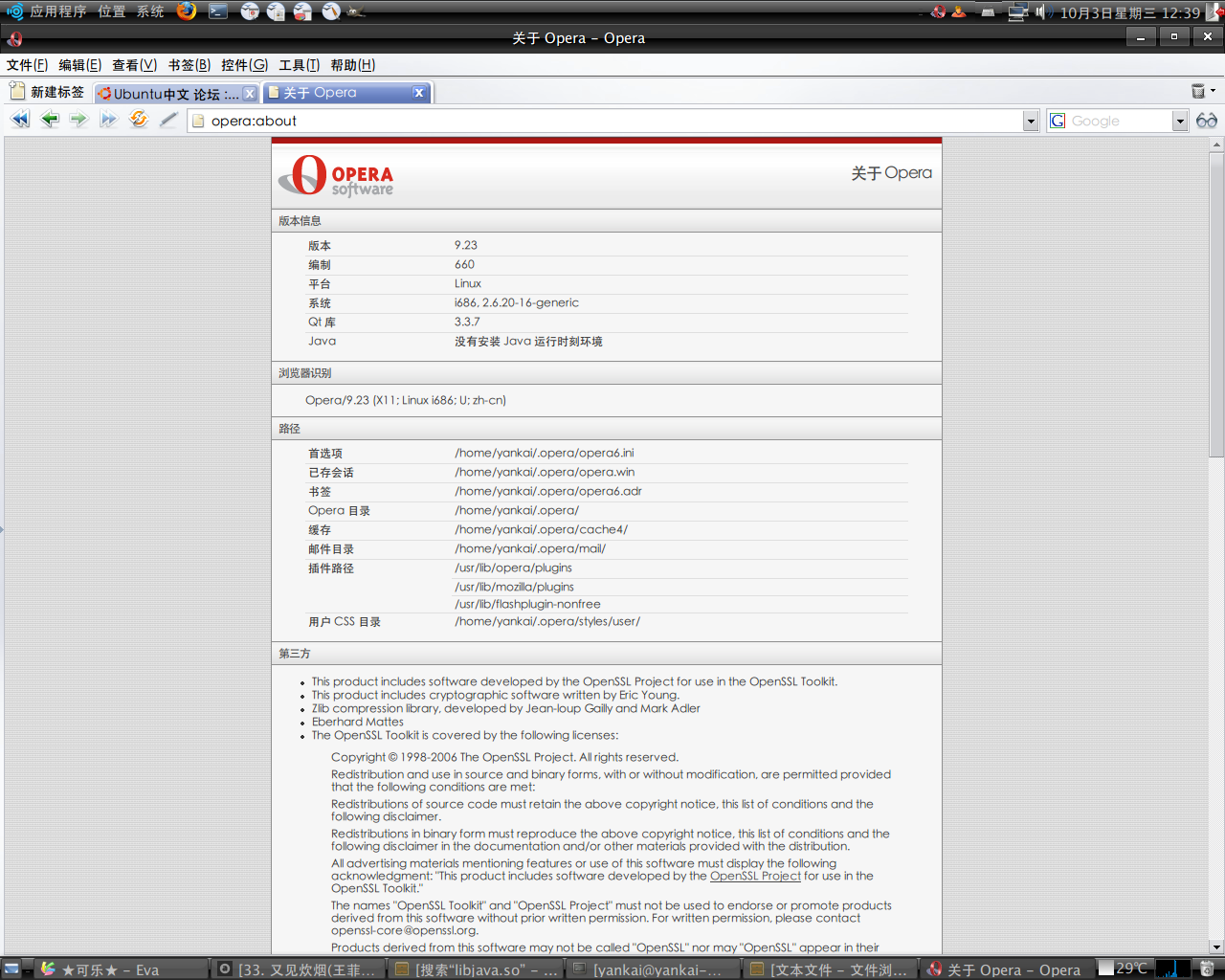Open the 工具(T) menu
Screen dimensions: 1225x980
300,65
